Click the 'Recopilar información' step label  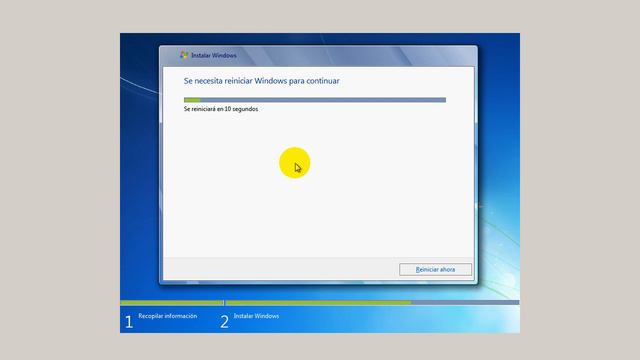click(167, 316)
